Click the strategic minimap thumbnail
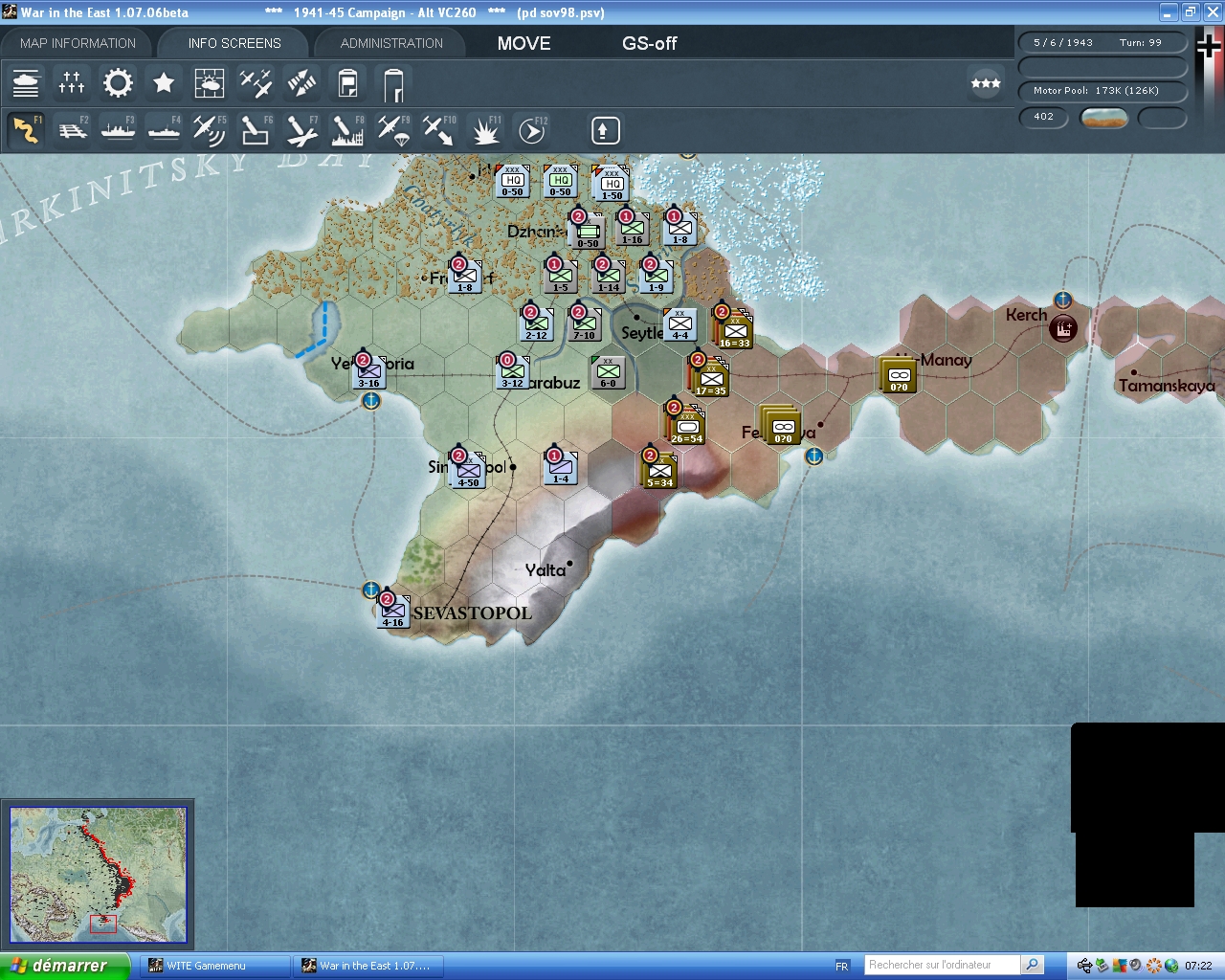The image size is (1225, 980). pos(99,876)
